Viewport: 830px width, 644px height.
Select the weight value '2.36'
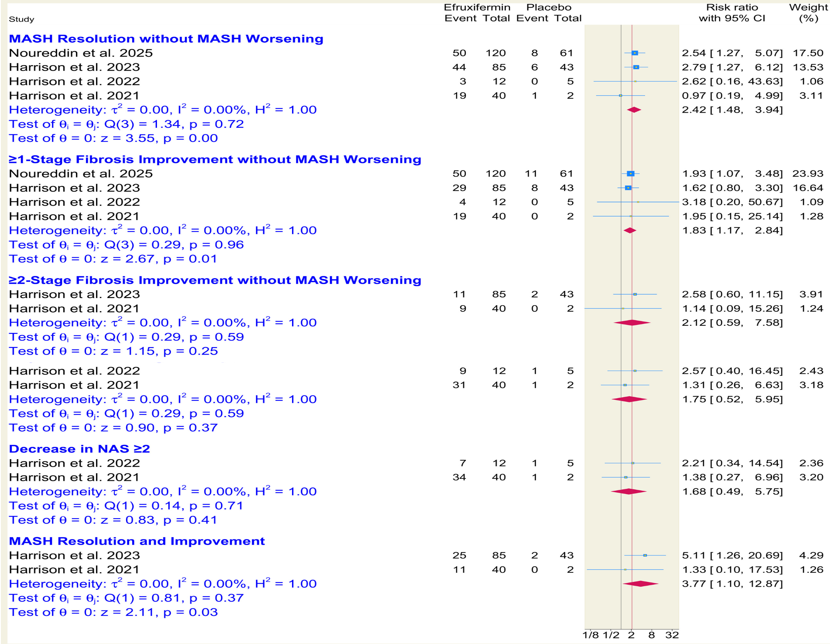(811, 463)
